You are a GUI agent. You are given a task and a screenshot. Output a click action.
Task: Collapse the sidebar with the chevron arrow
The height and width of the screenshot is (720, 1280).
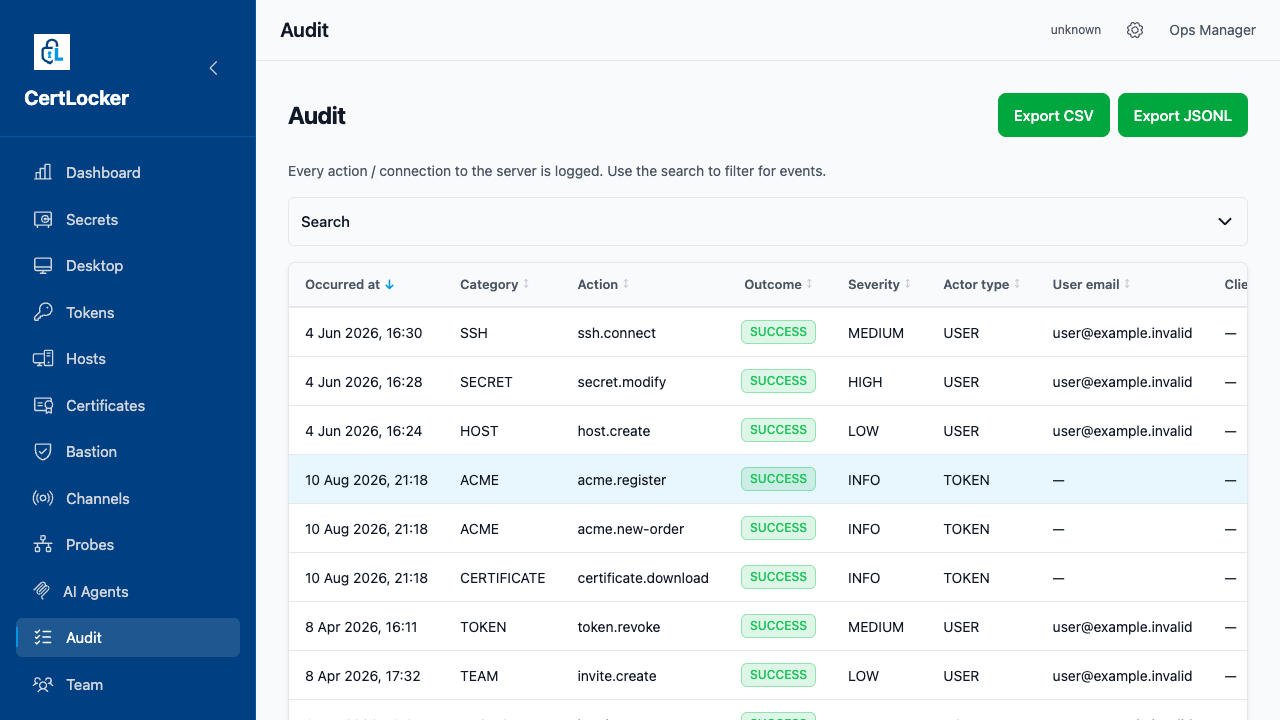[213, 68]
